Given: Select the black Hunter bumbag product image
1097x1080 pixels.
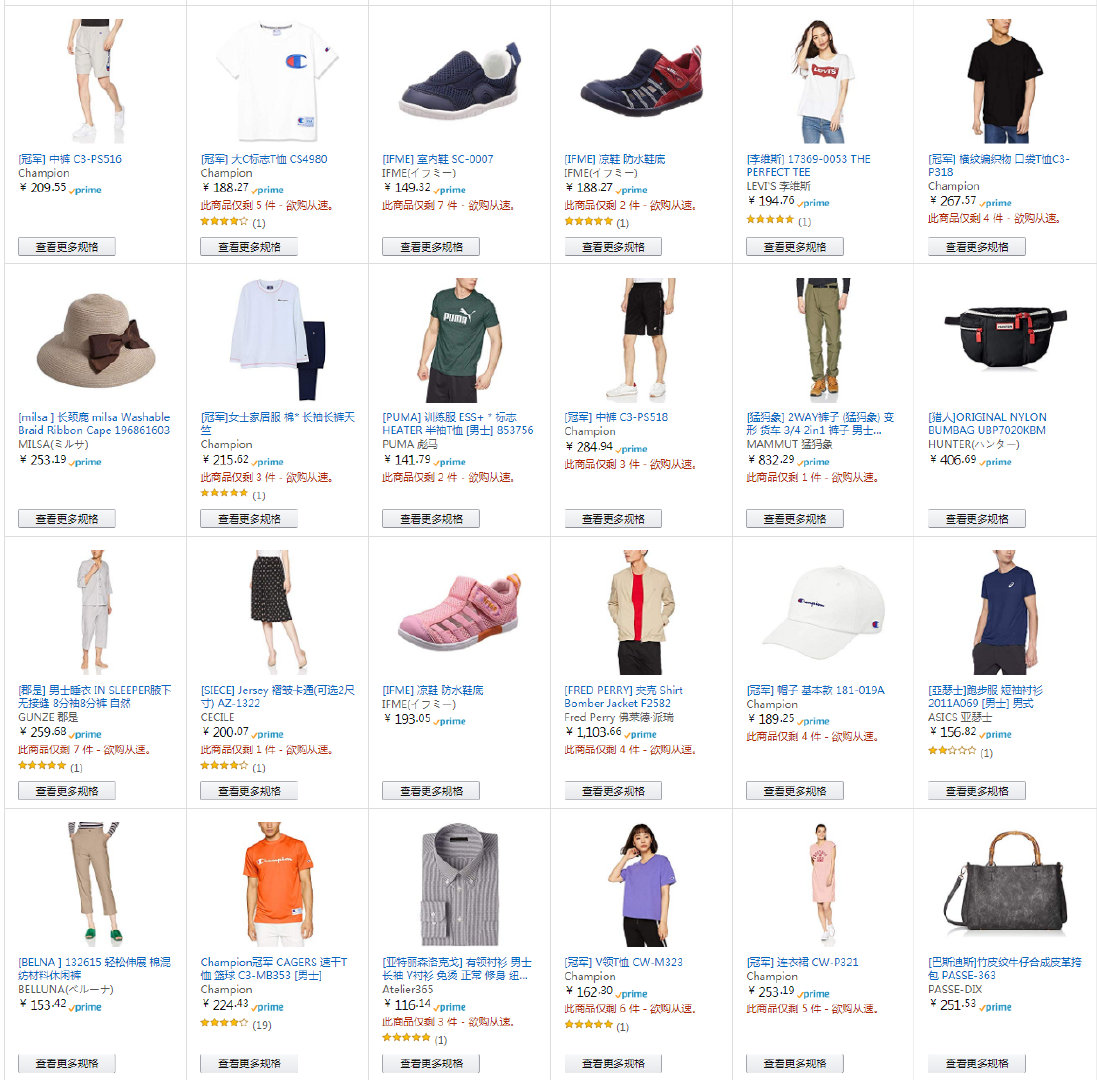Looking at the screenshot, I should tap(1005, 338).
